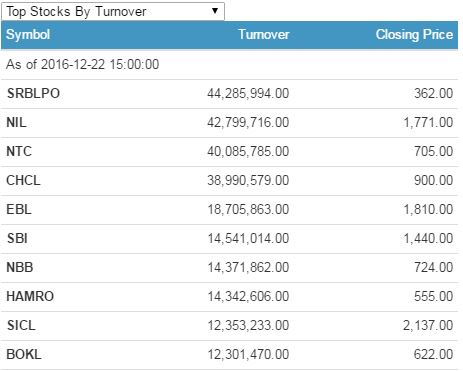Viewport: 463px width, 371px height.
Task: Open the Top Stocks By Turnover dropdown
Action: pos(113,11)
